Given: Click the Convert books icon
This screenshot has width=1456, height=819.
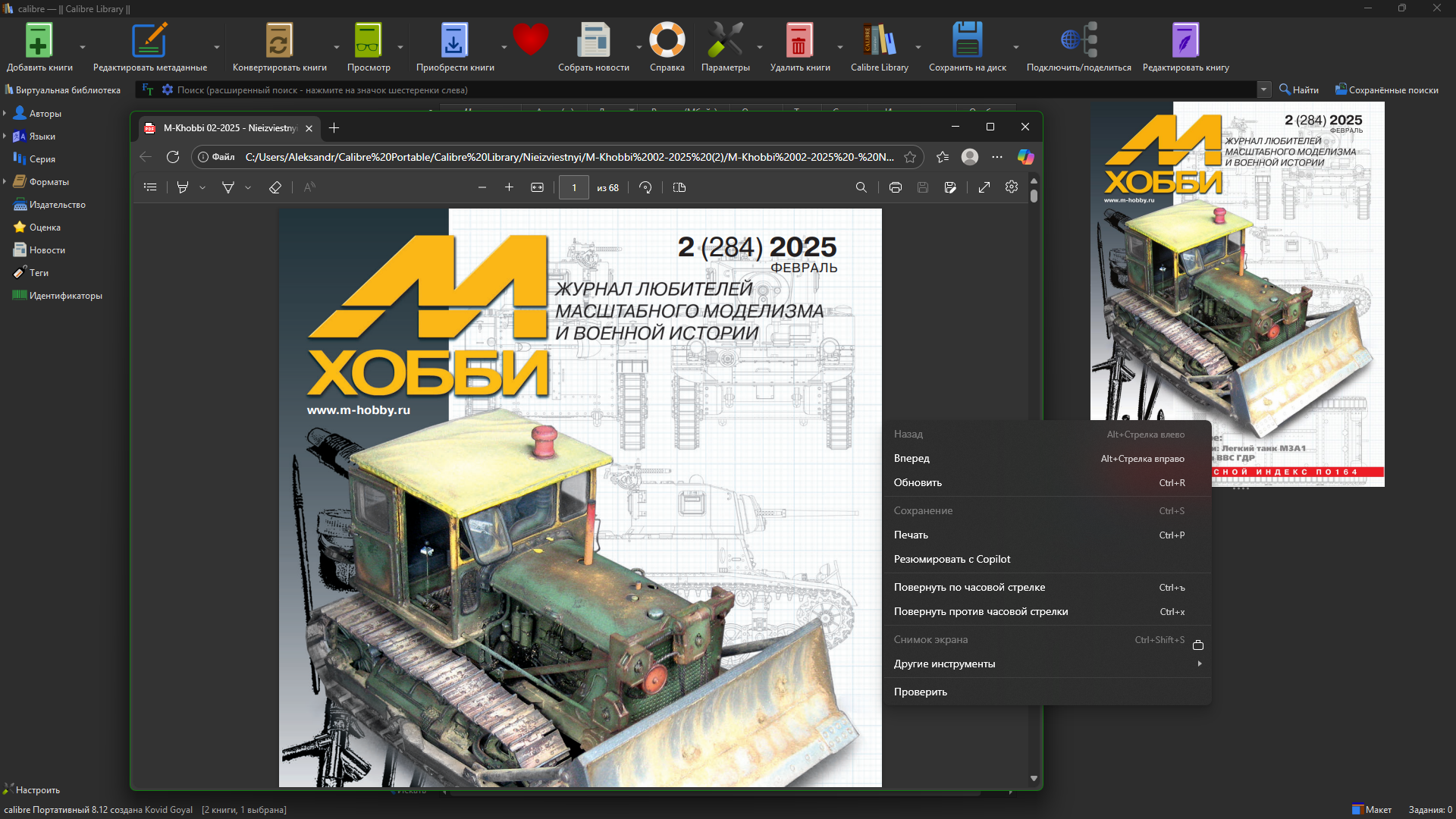Looking at the screenshot, I should (x=278, y=42).
